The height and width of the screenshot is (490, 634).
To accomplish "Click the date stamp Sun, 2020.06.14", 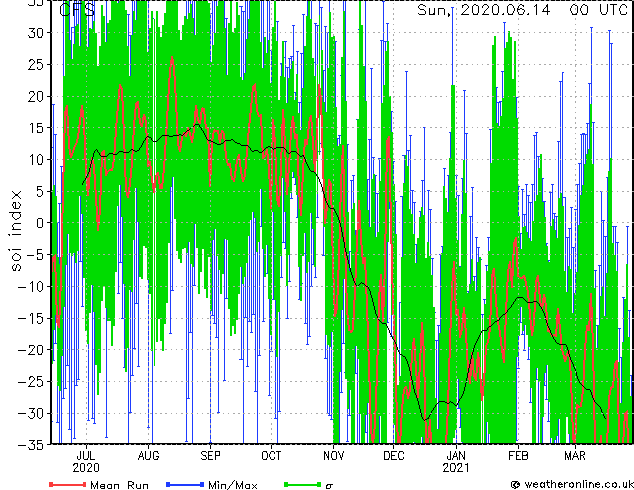I will [484, 10].
